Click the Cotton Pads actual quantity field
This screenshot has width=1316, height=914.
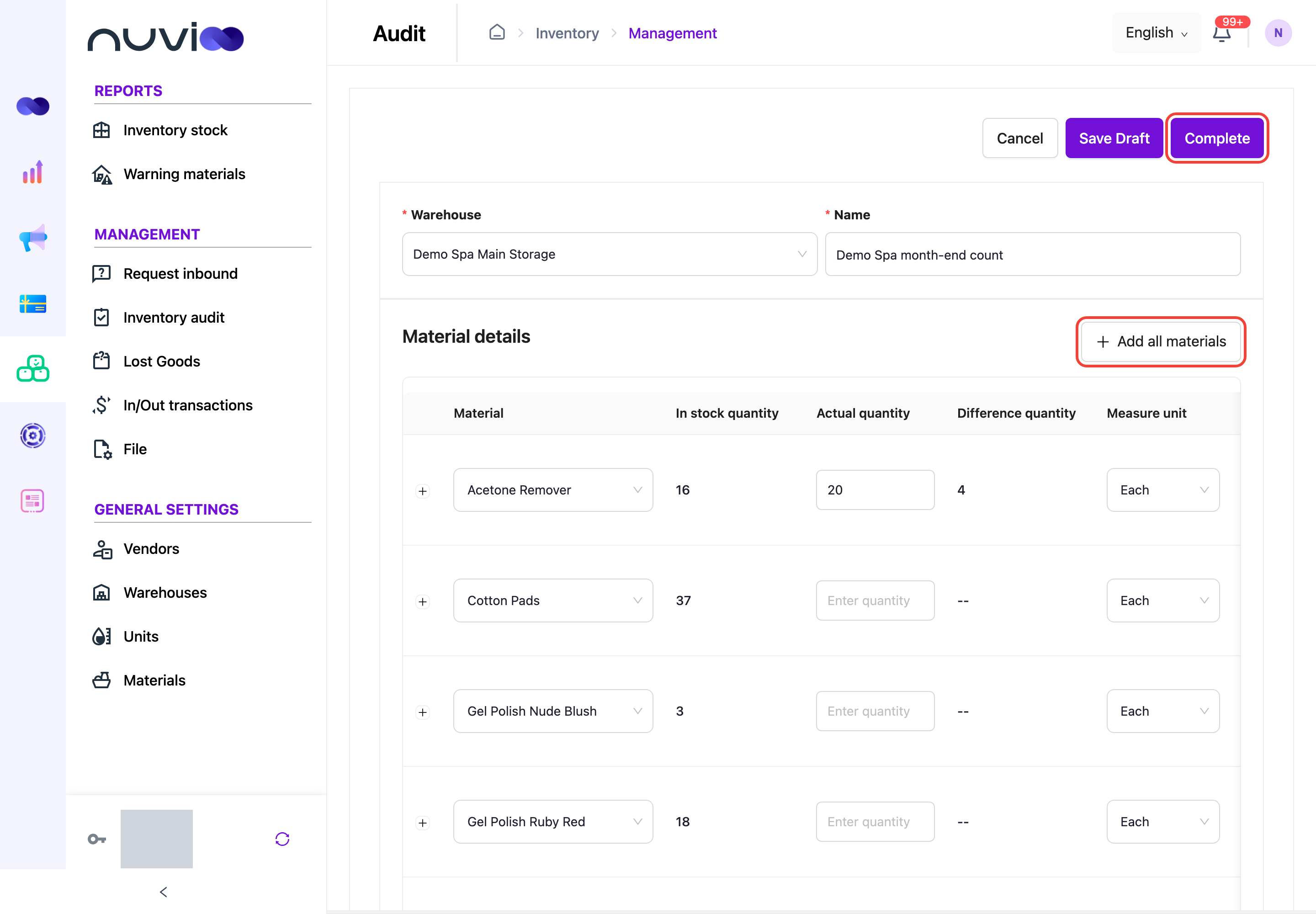pyautogui.click(x=875, y=600)
